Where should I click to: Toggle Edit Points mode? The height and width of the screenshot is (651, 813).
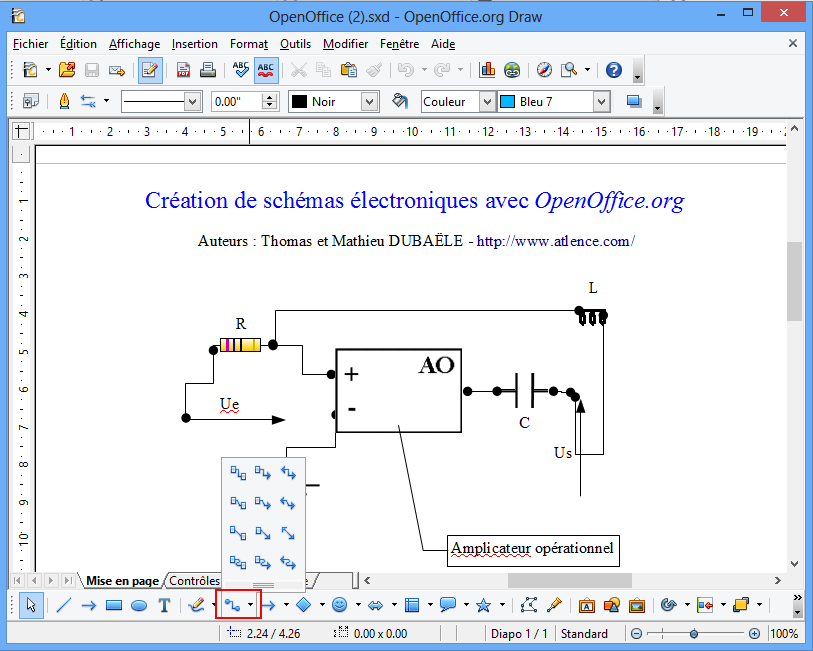click(x=528, y=605)
